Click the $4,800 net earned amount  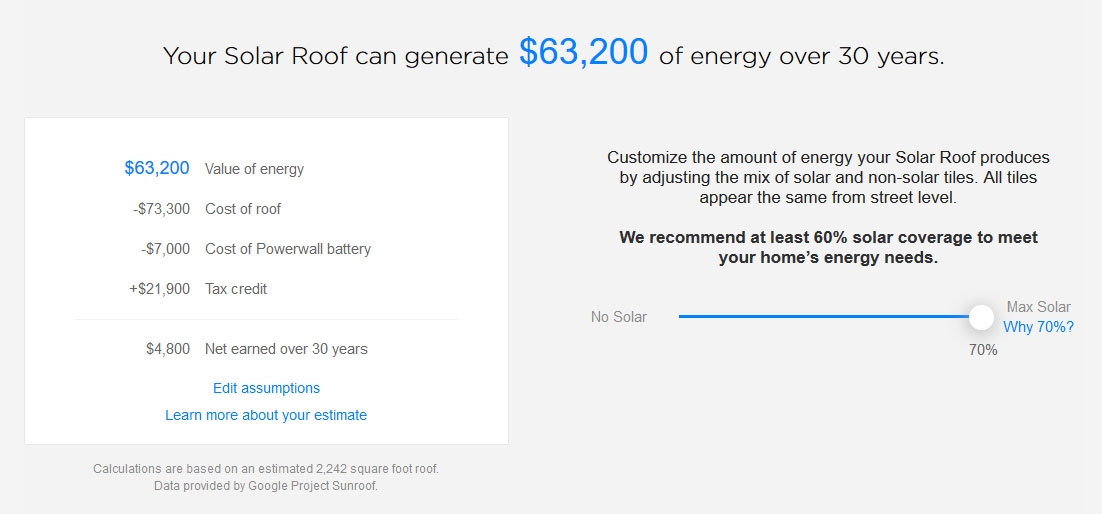click(x=167, y=349)
